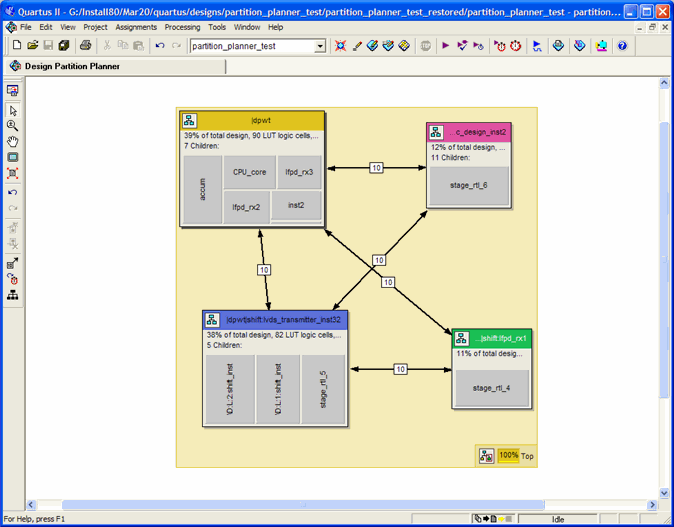Image resolution: width=674 pixels, height=527 pixels.
Task: Click the Start Compilation play icon
Action: pos(446,46)
